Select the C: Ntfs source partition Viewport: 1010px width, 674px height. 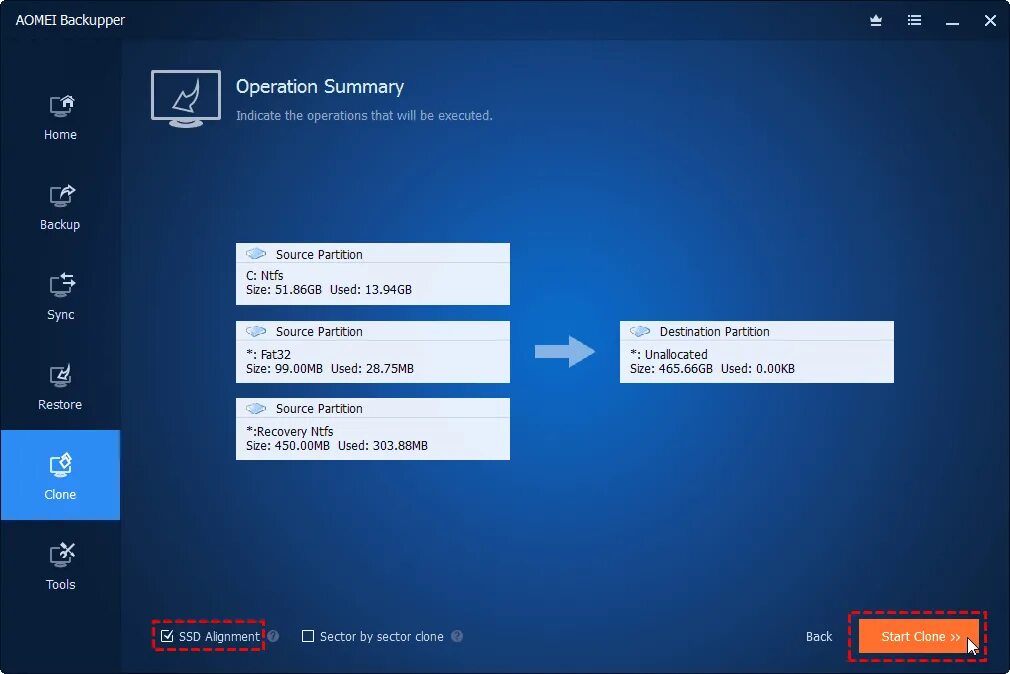click(x=373, y=274)
